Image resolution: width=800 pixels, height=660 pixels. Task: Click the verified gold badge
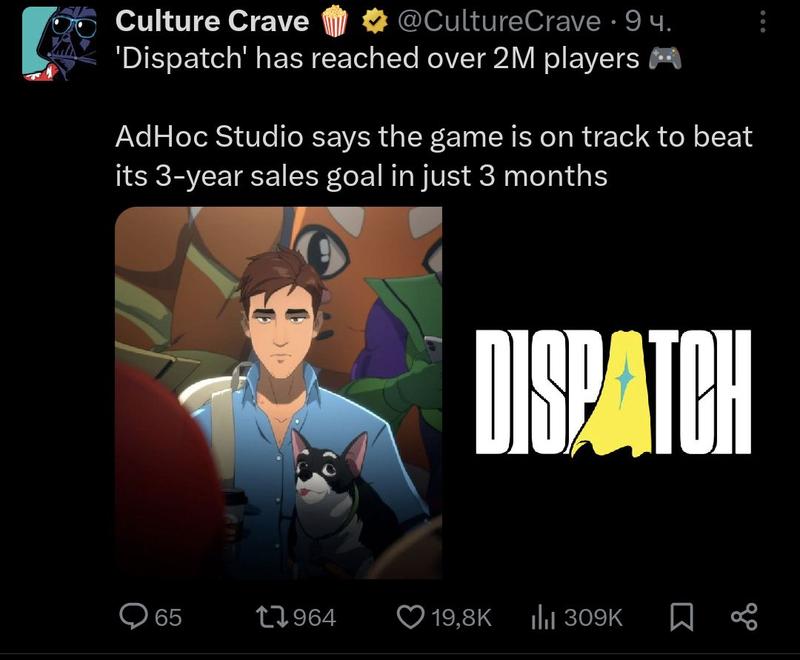(x=374, y=21)
